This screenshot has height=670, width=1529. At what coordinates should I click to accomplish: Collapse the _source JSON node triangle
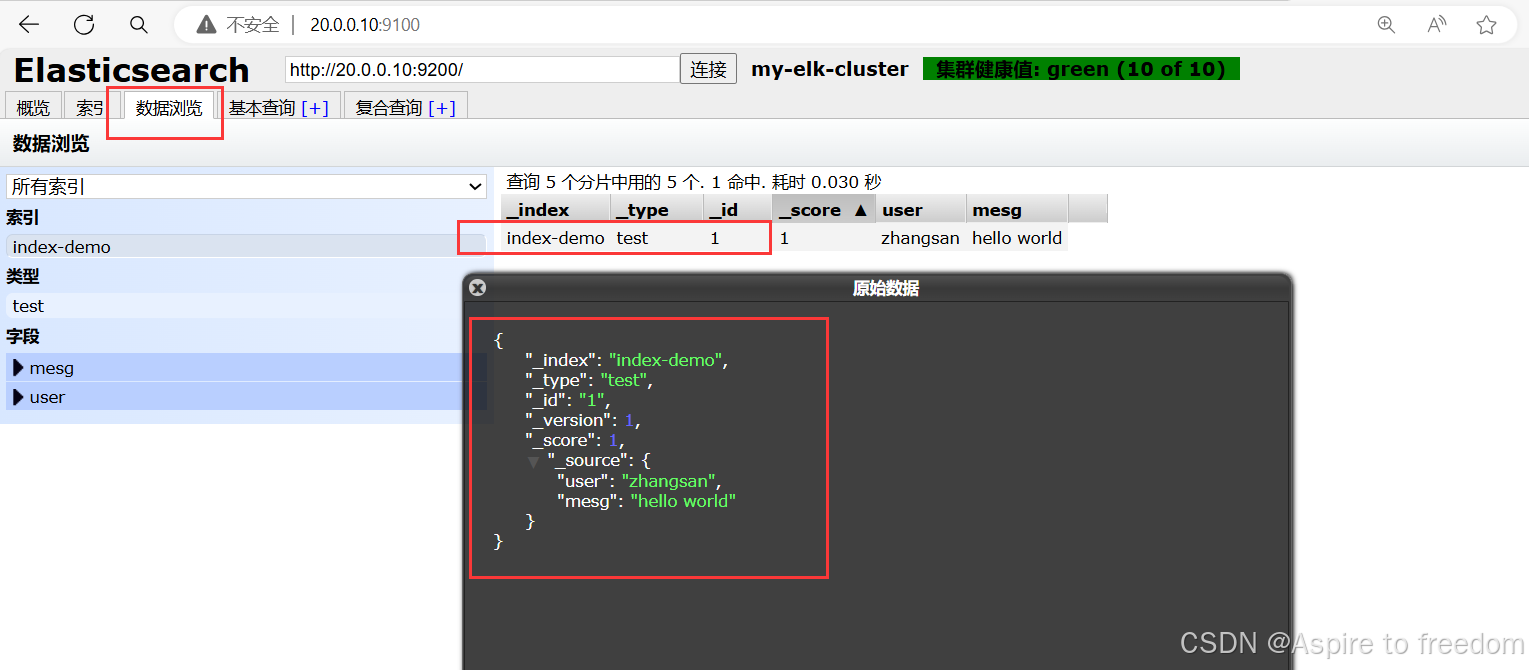(x=534, y=461)
